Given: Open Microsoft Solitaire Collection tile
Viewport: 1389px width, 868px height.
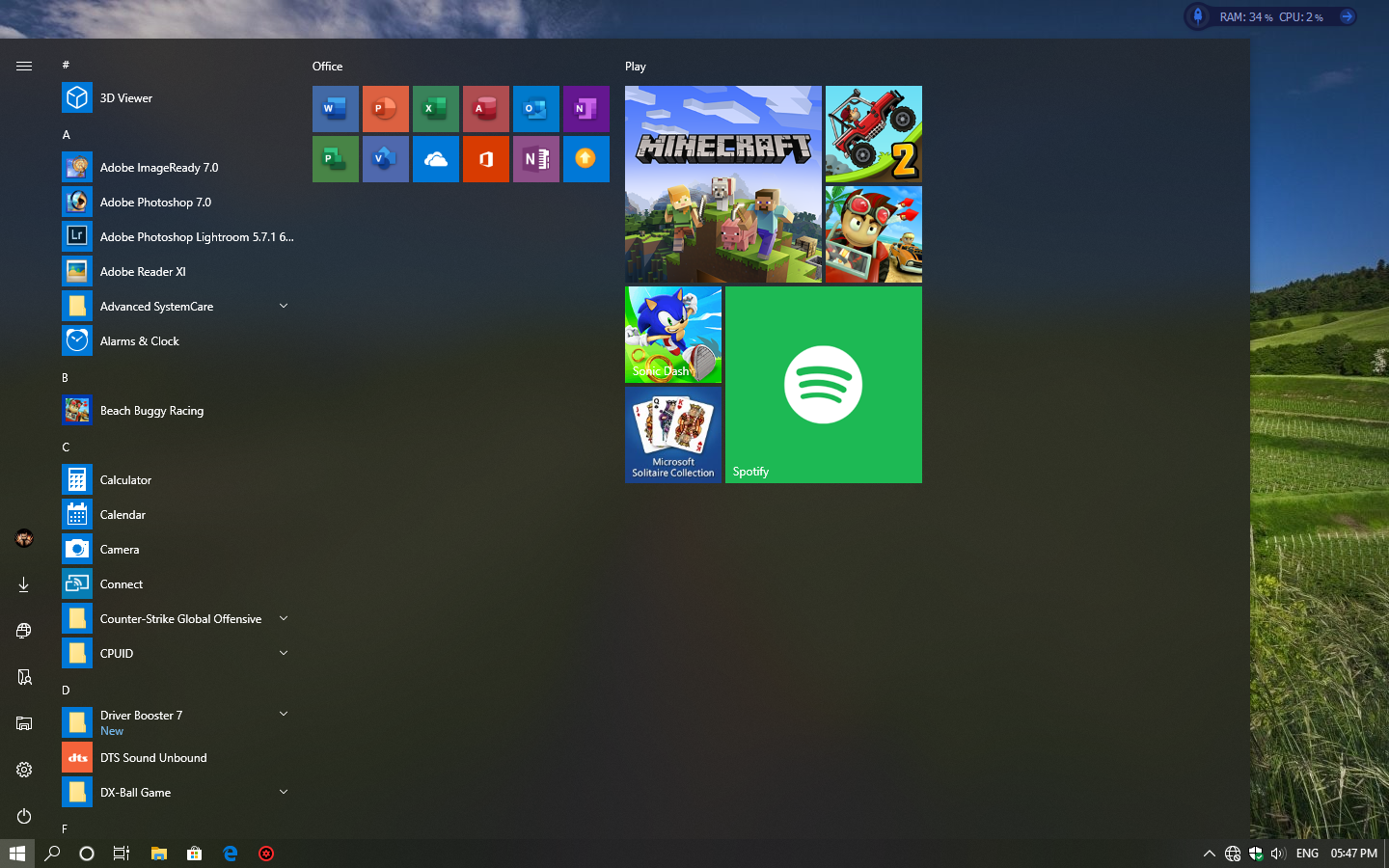Looking at the screenshot, I should pyautogui.click(x=673, y=435).
